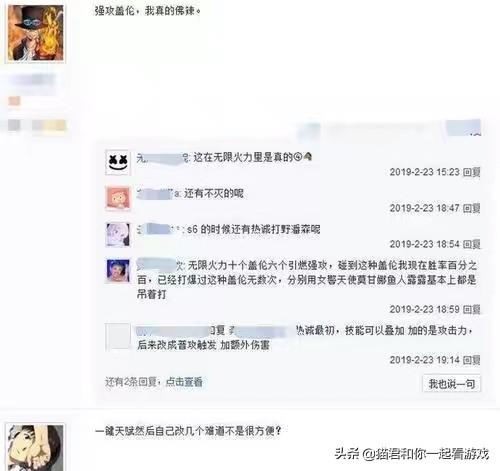Click the yellow level badge in sidebar
Image resolution: width=500 pixels, height=471 pixels.
pyautogui.click(x=49, y=126)
